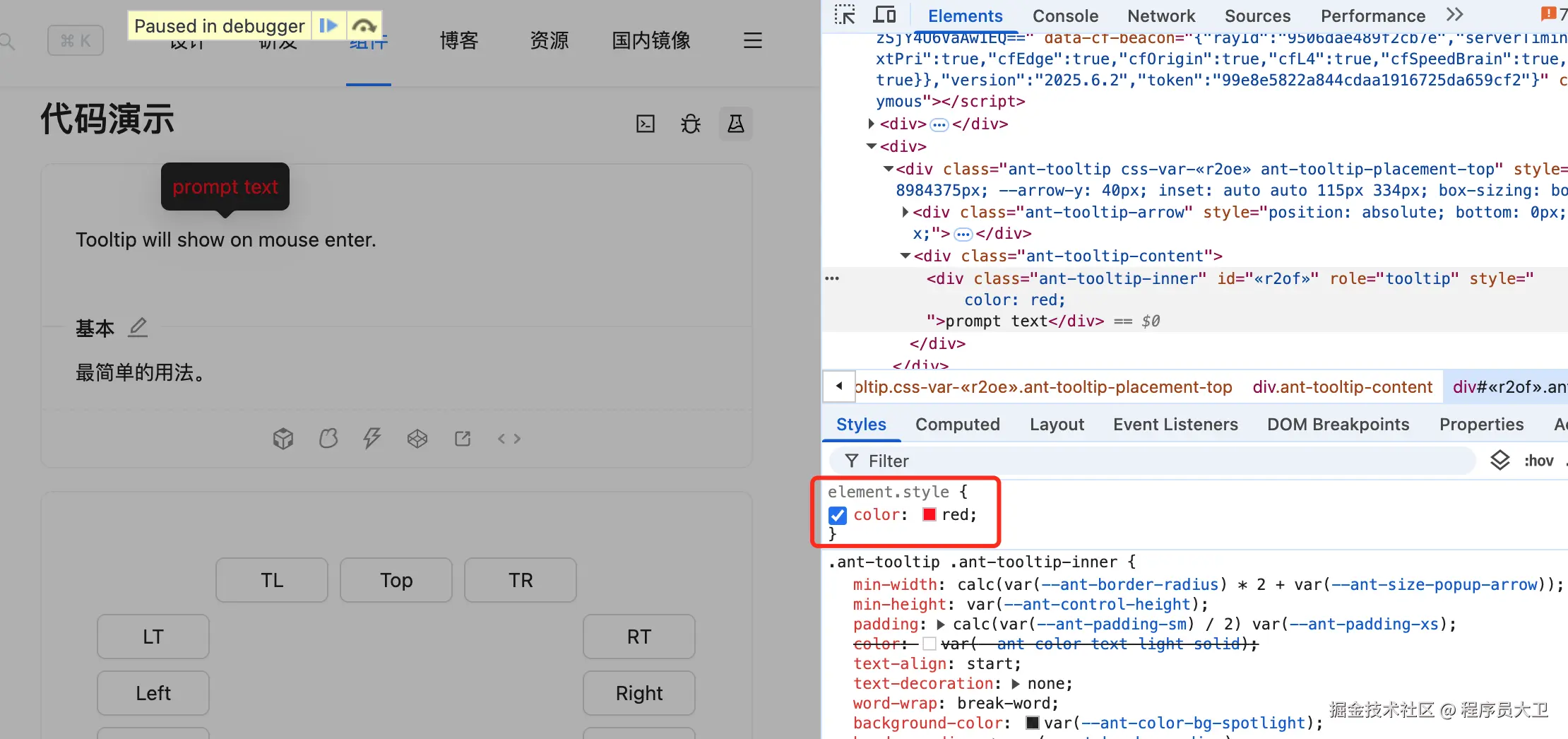Viewport: 1568px width, 739px height.
Task: Collapse the ant-tooltip-content div node
Action: (905, 256)
